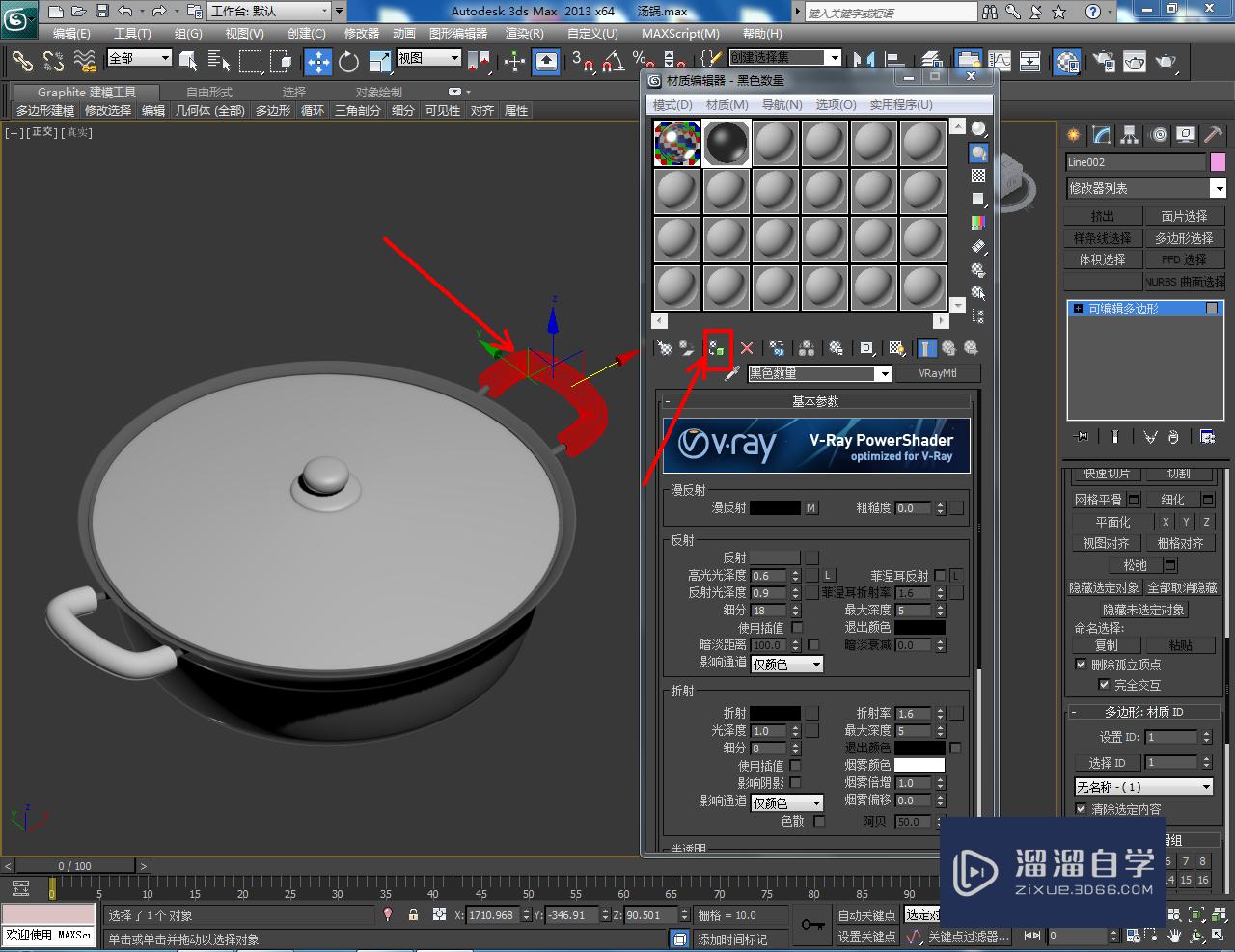This screenshot has width=1235, height=952.
Task: Toggle 暗淡距离 checkbox
Action: [x=813, y=644]
